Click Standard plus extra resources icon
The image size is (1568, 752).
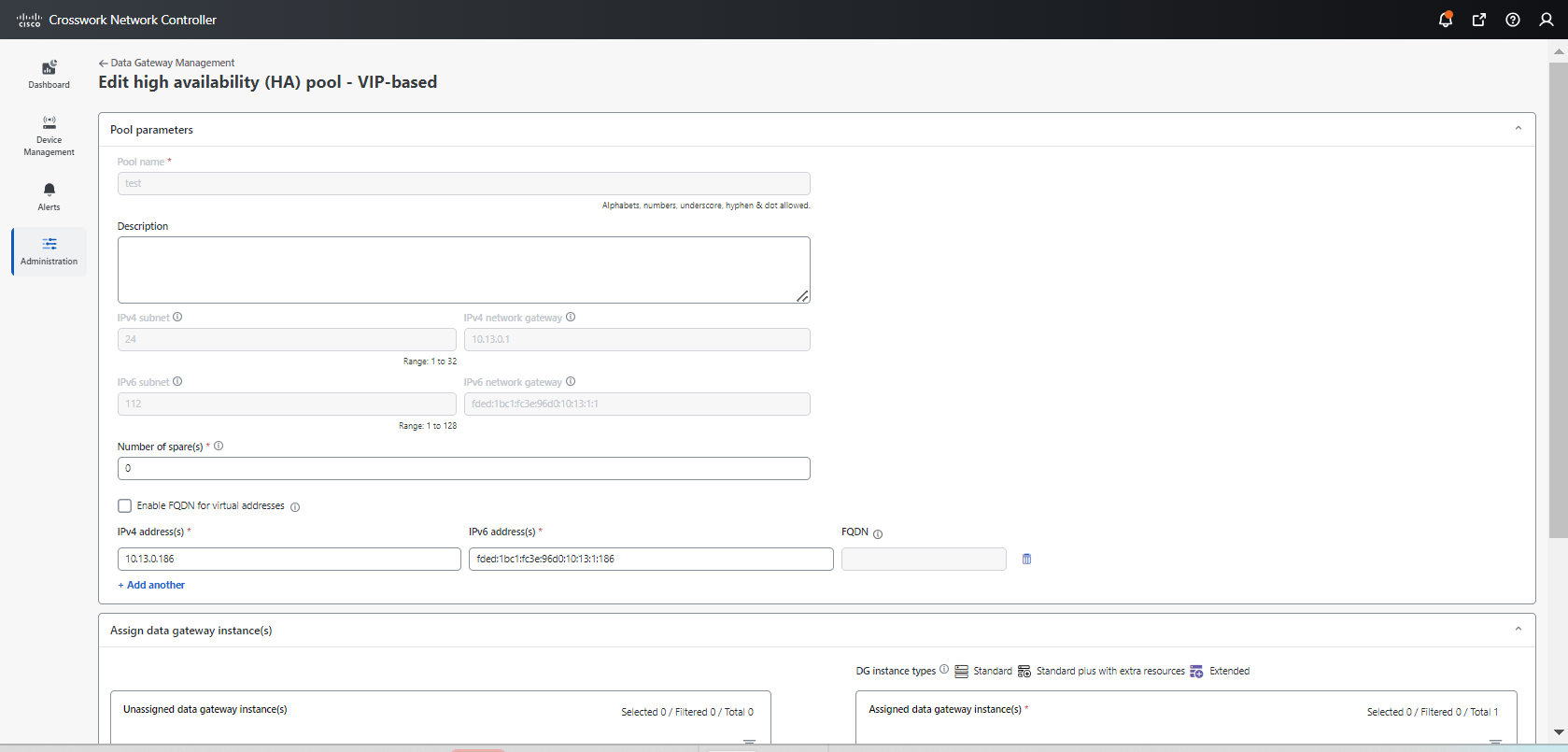point(1024,672)
